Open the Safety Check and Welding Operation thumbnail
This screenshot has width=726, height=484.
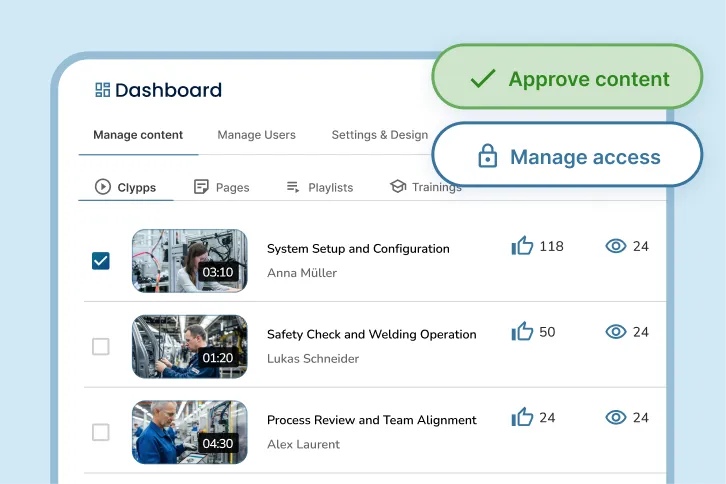pyautogui.click(x=190, y=346)
